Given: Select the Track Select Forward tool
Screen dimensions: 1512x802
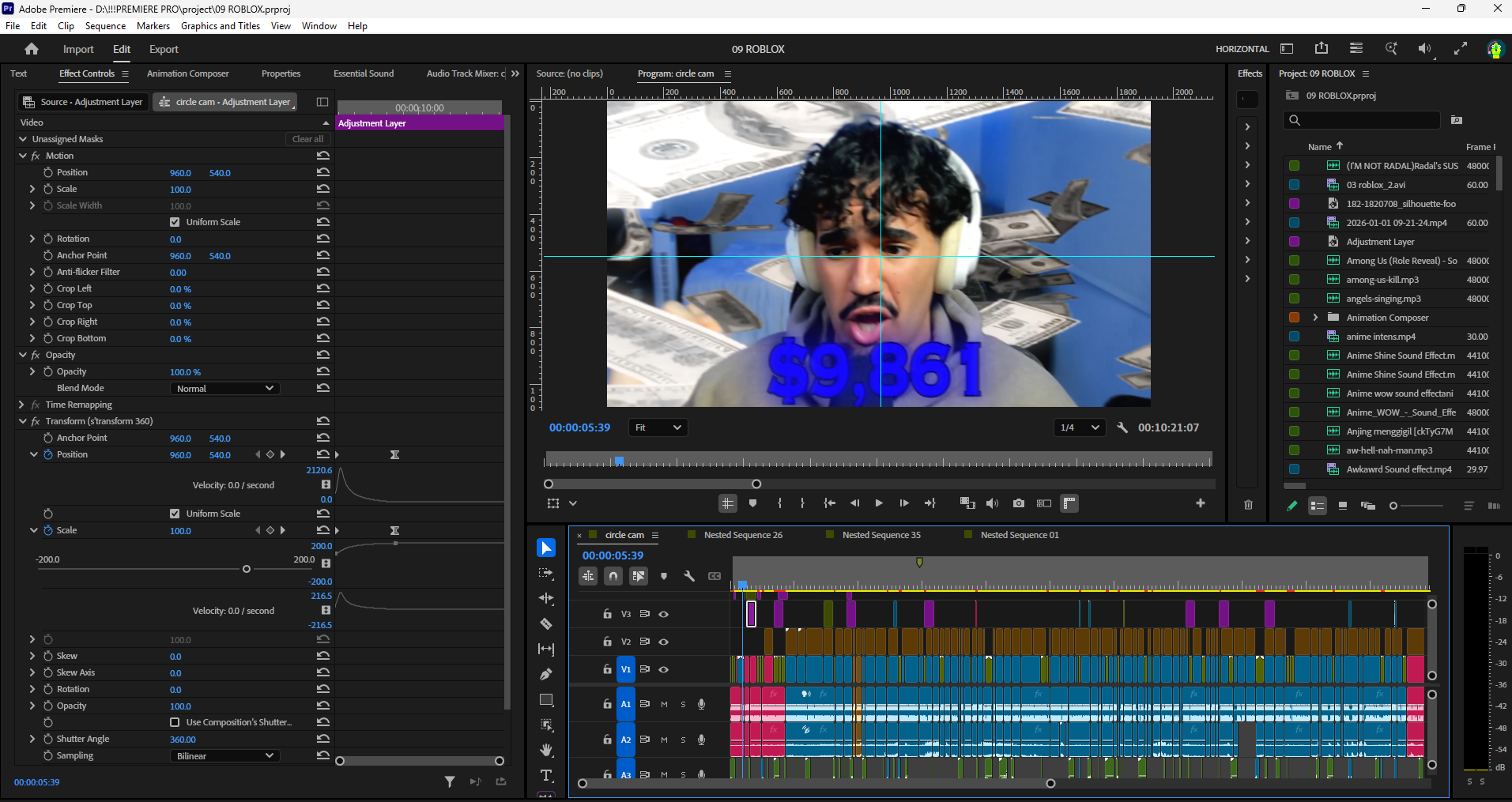Looking at the screenshot, I should (x=546, y=573).
